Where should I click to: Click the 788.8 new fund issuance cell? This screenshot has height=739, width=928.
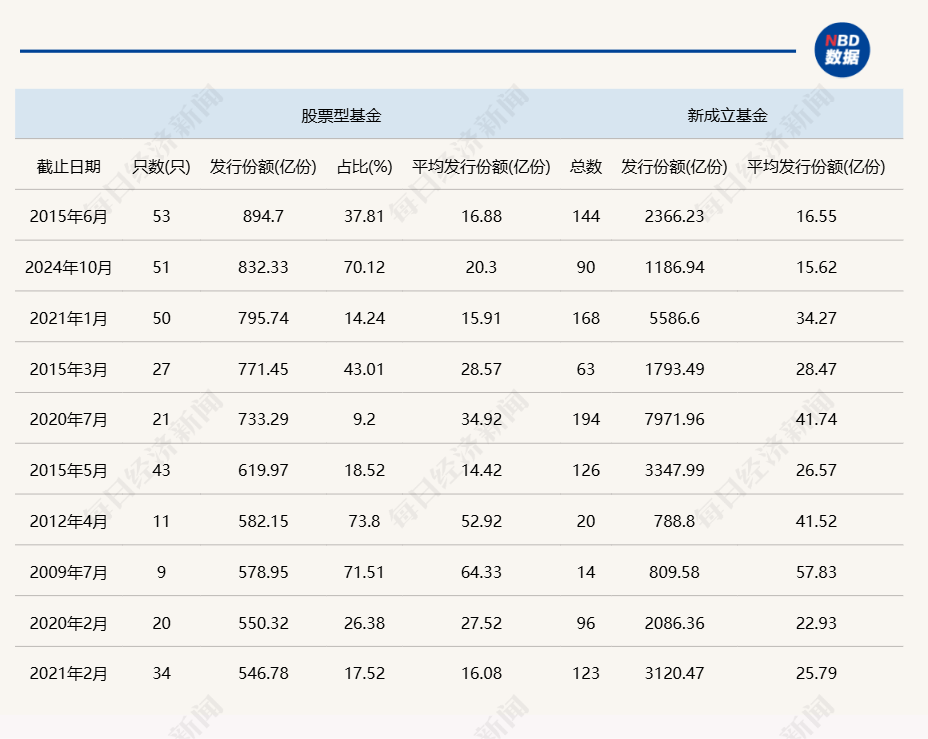coord(675,521)
